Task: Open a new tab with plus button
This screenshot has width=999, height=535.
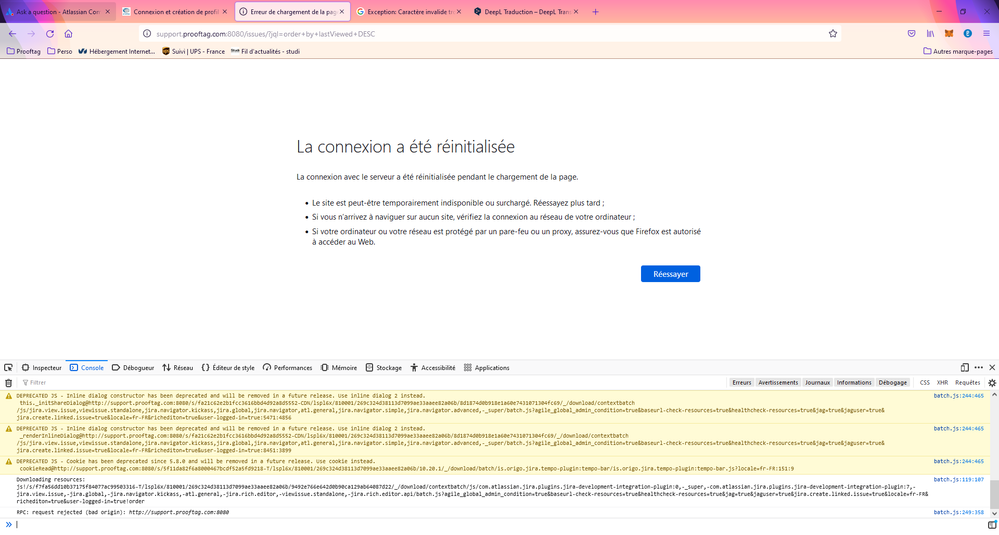Action: click(595, 11)
